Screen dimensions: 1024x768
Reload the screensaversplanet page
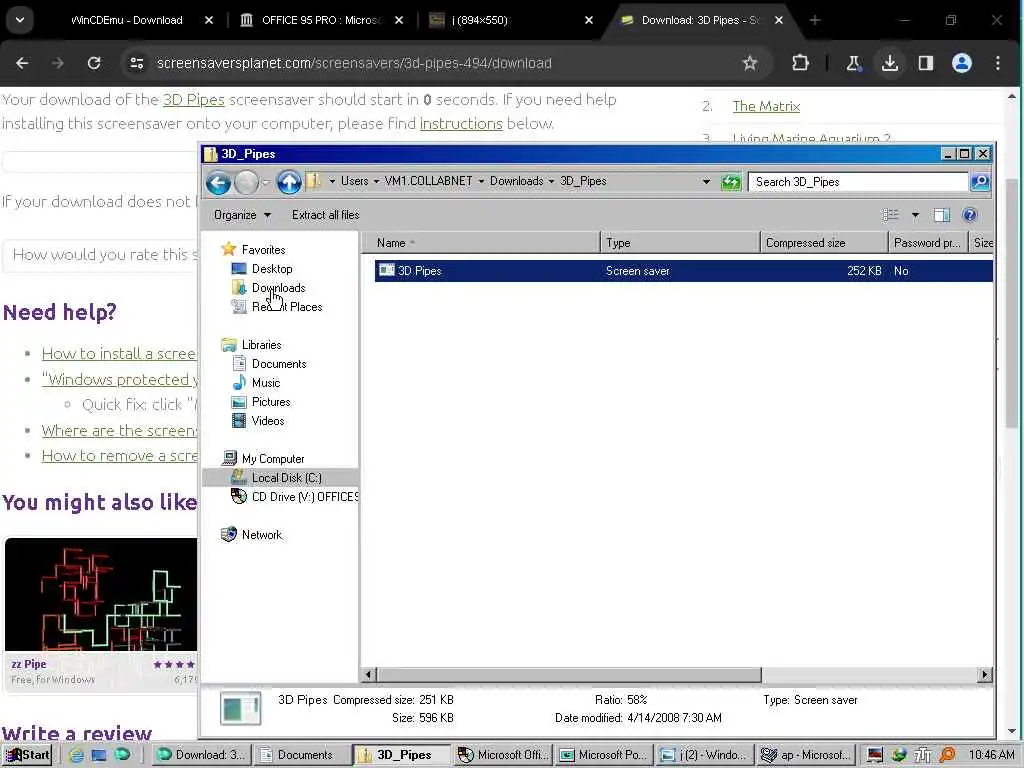pyautogui.click(x=94, y=63)
